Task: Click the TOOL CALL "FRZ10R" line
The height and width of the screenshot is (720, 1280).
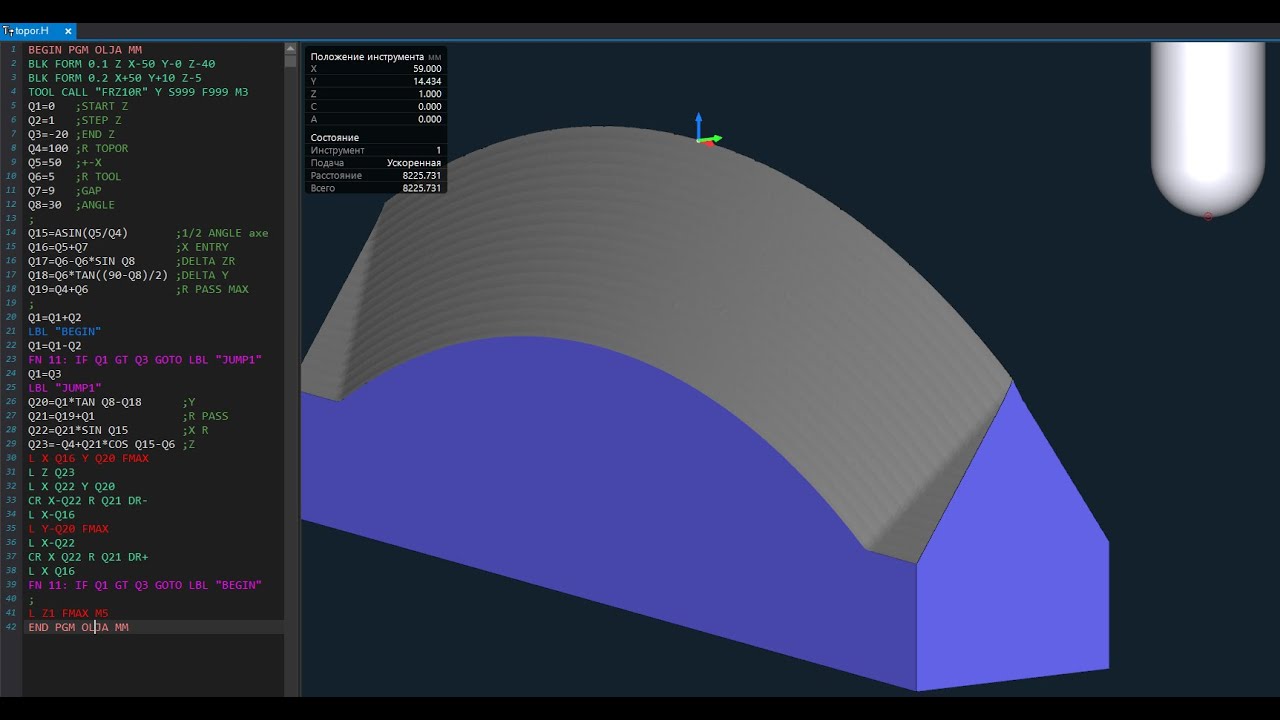Action: (x=138, y=92)
